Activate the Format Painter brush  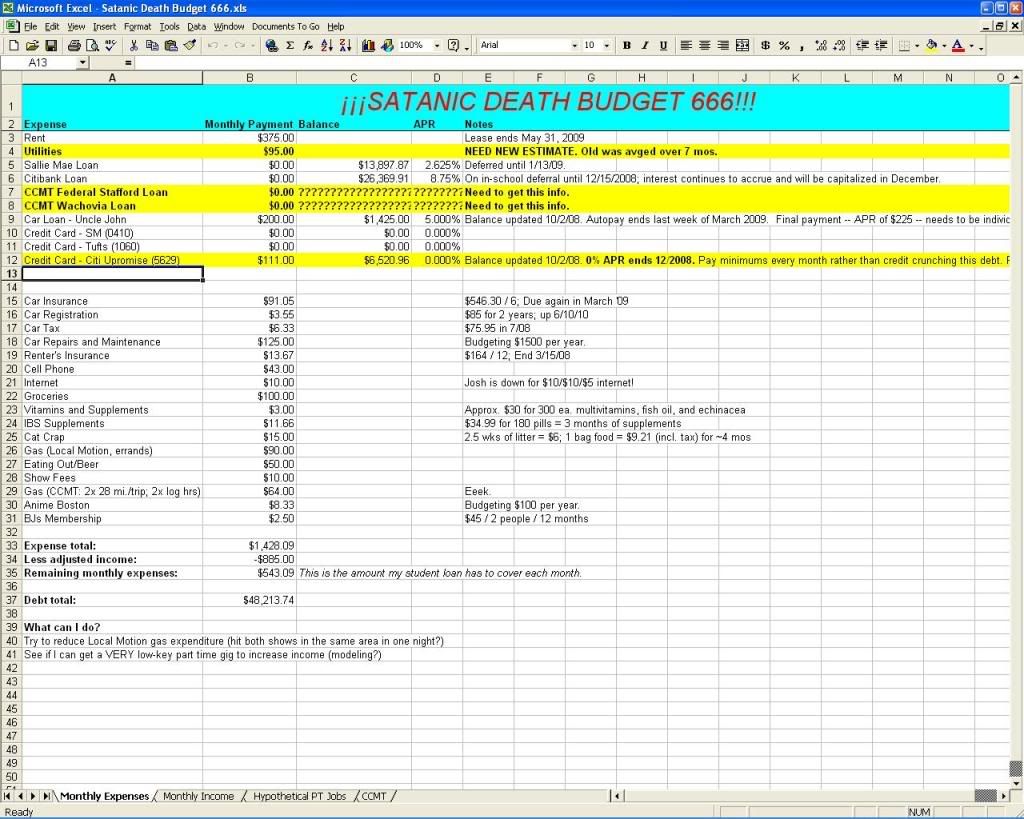click(x=189, y=46)
